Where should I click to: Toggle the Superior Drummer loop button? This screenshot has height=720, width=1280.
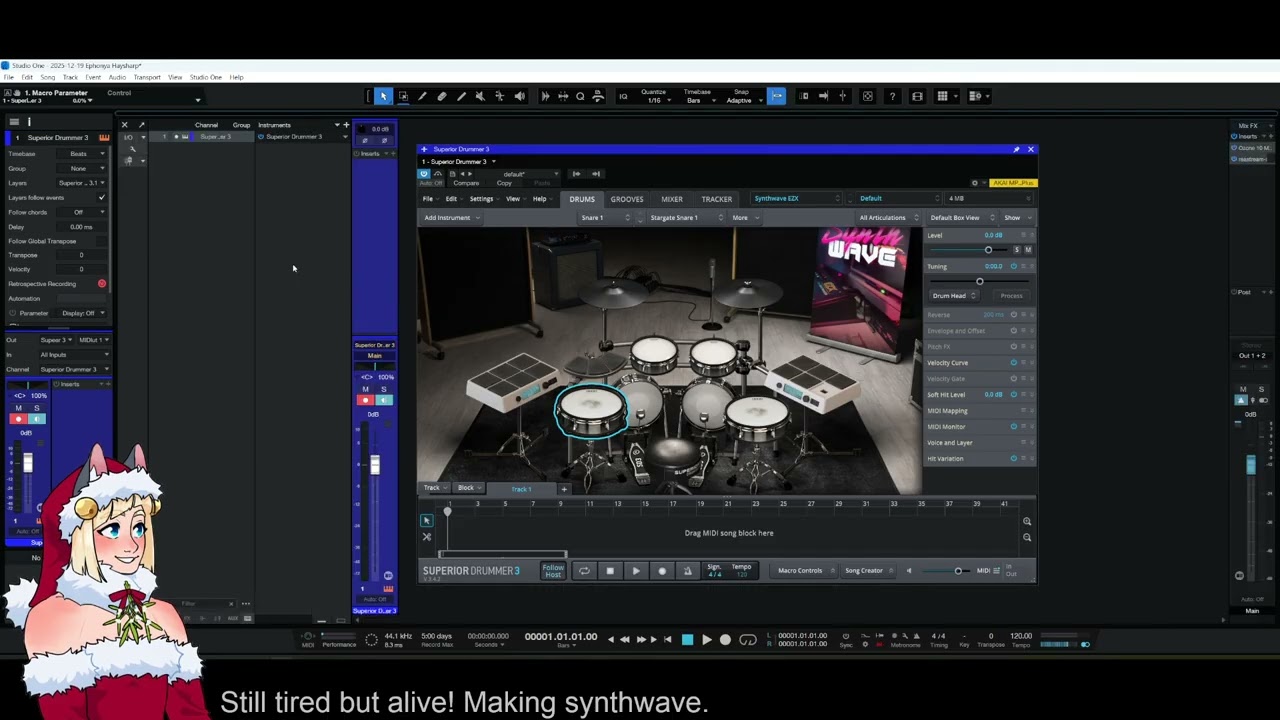point(584,571)
